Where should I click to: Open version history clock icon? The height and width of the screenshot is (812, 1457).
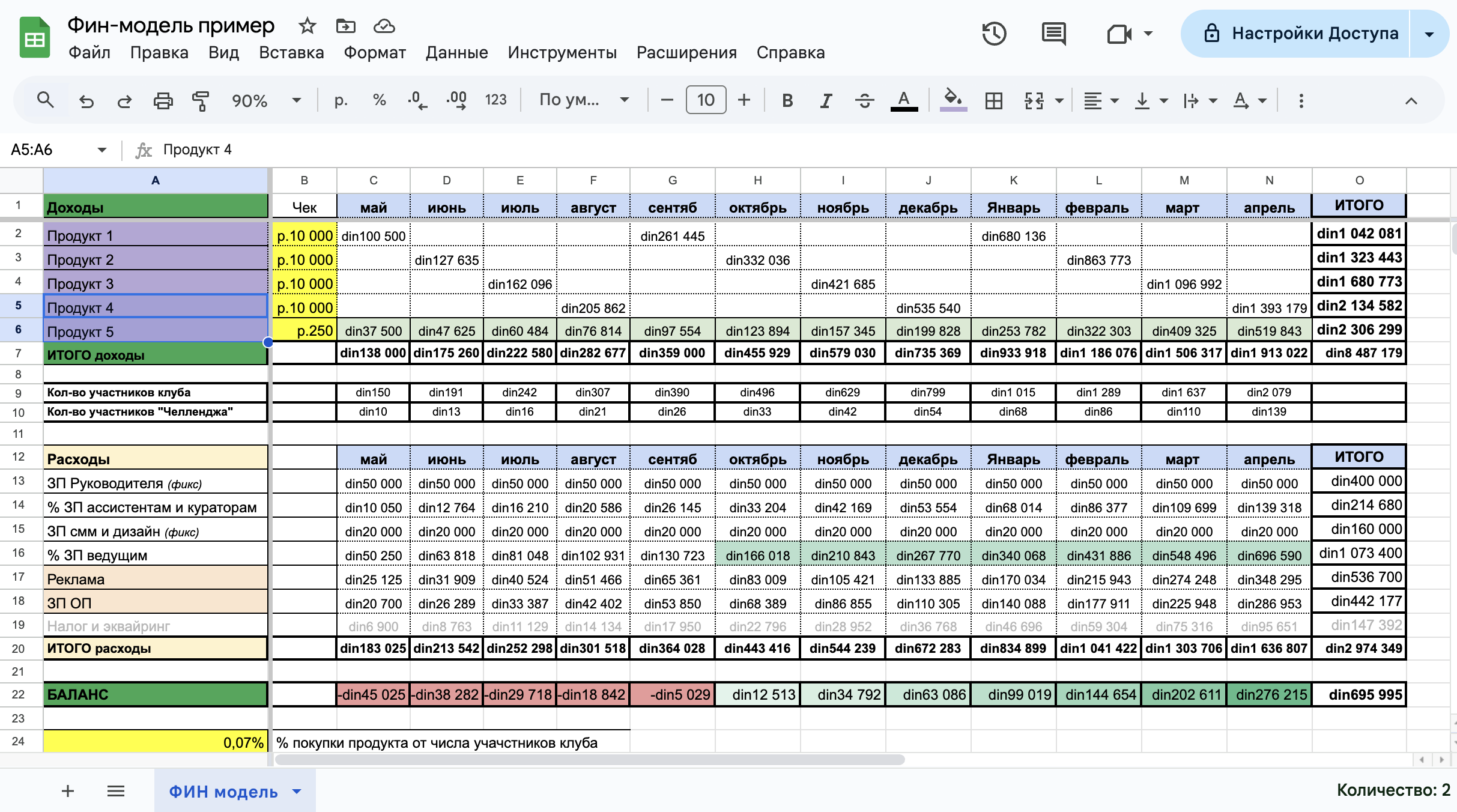click(994, 34)
